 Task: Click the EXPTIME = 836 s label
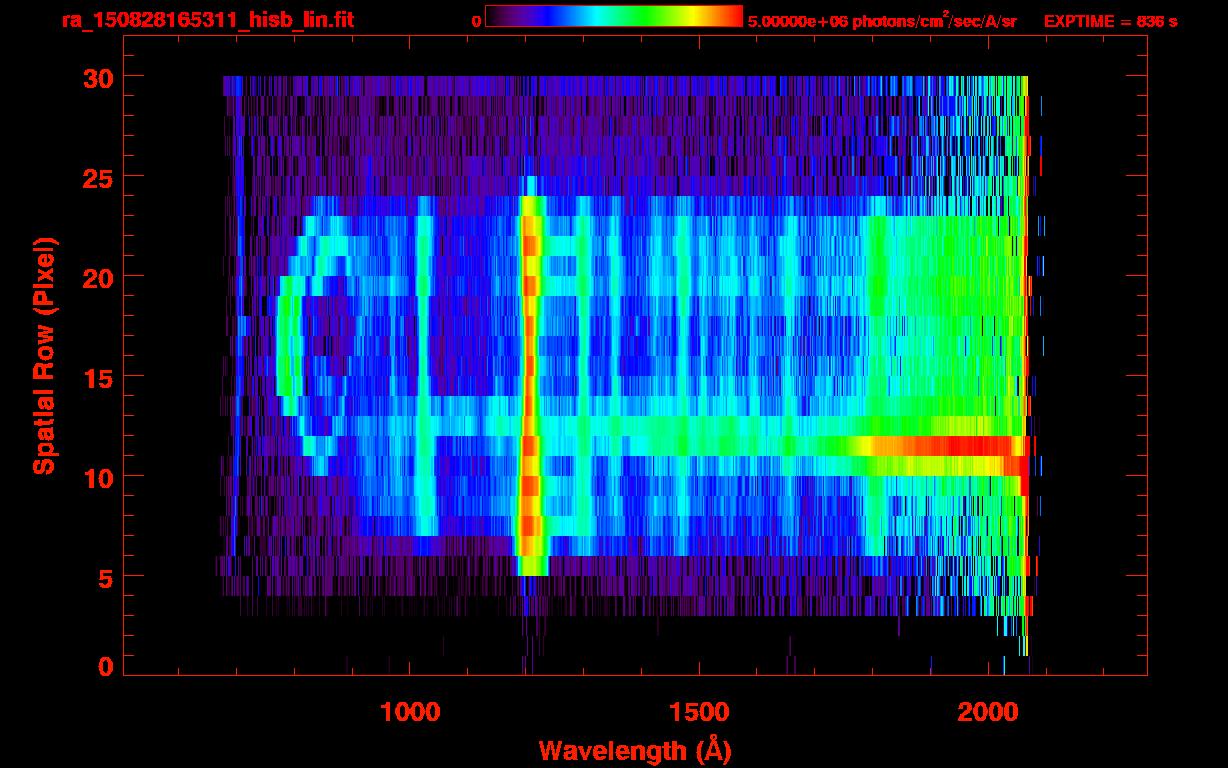(1110, 20)
